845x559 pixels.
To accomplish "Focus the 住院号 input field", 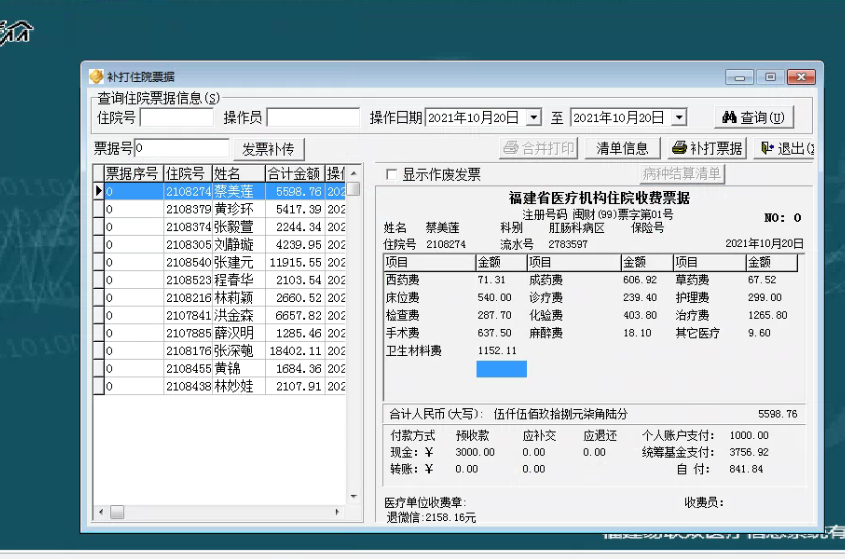I will (177, 117).
